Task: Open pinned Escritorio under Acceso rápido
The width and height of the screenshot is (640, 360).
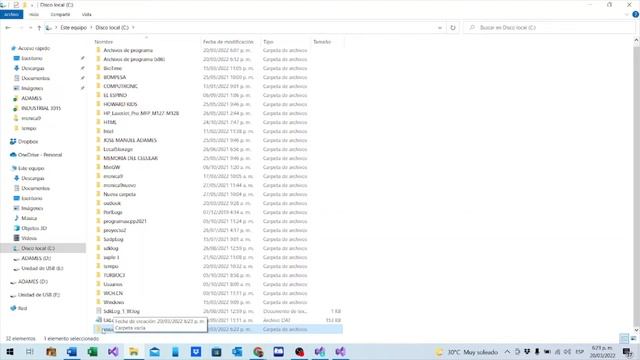Action: pos(32,58)
